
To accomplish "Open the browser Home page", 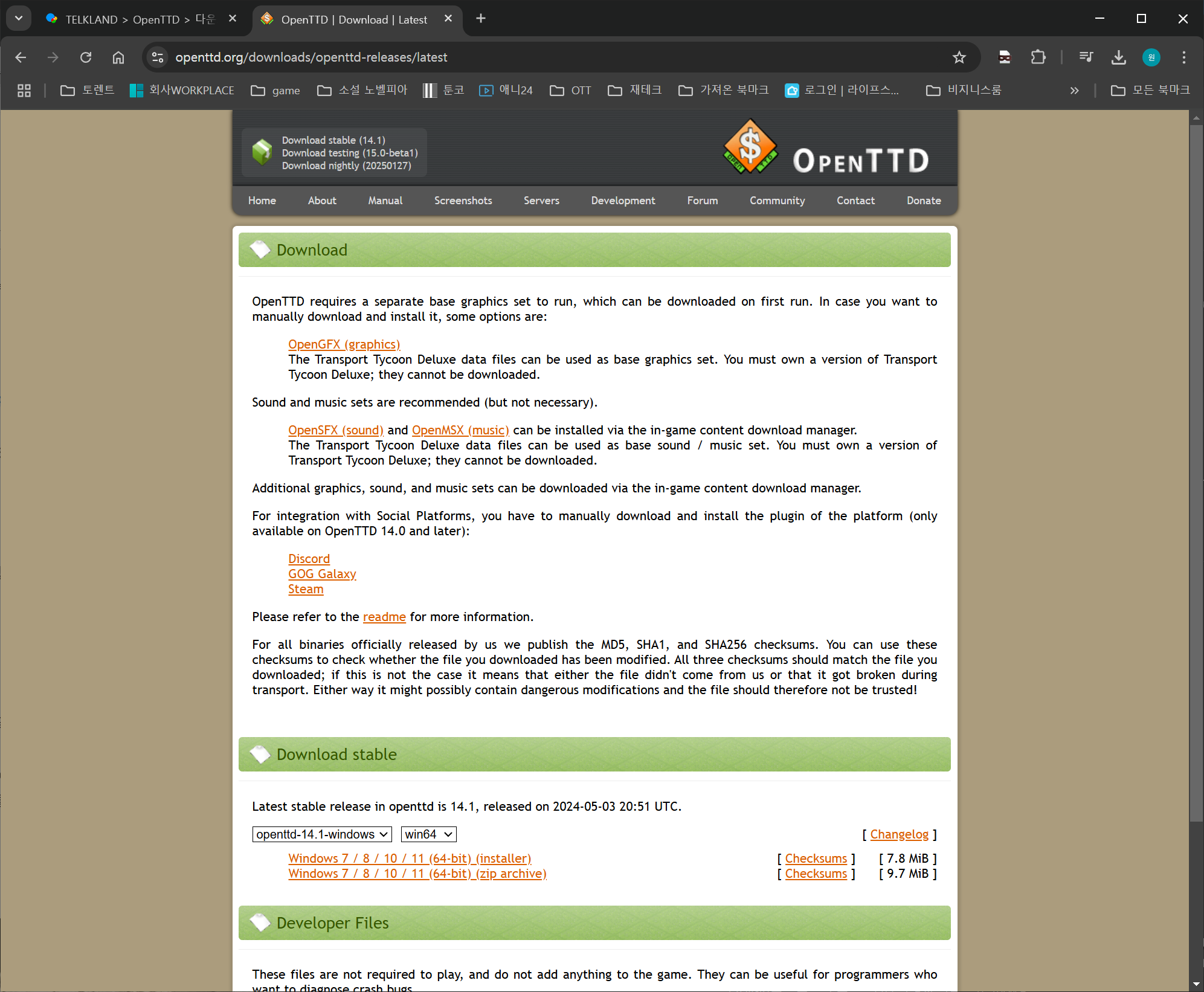I will coord(118,57).
